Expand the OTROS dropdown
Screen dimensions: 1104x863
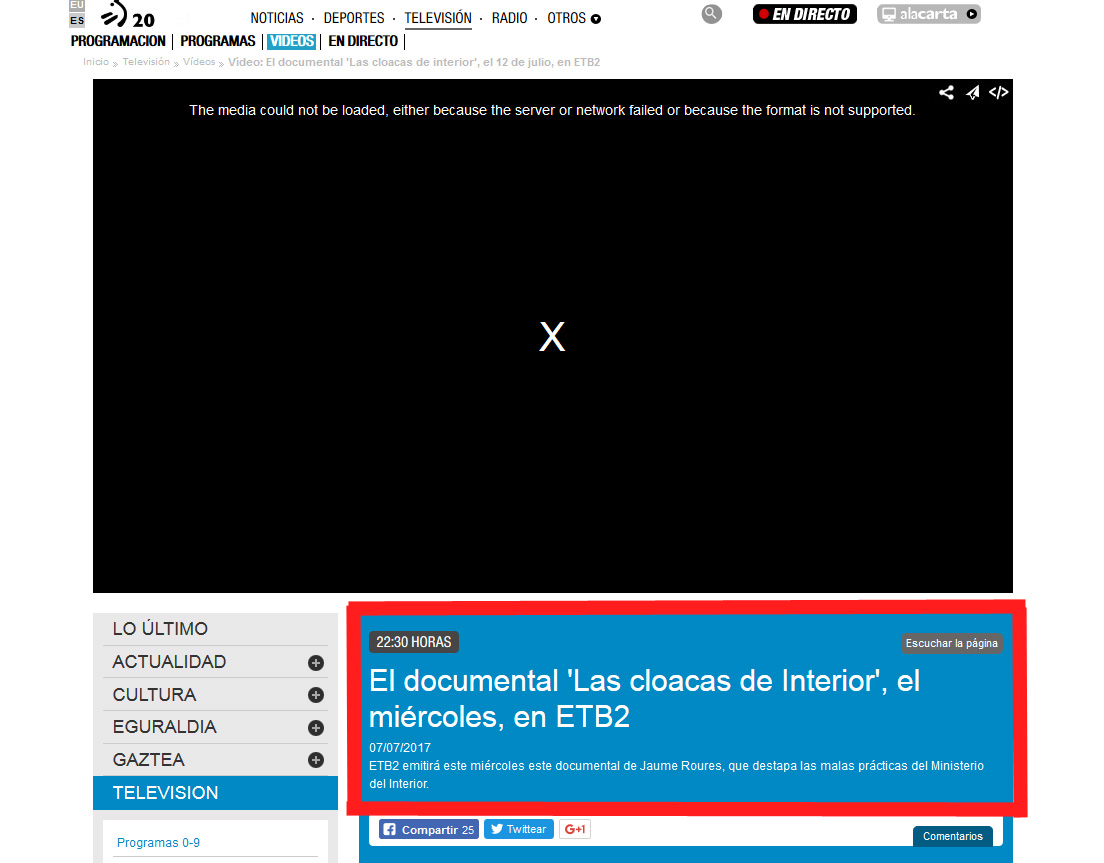(574, 18)
